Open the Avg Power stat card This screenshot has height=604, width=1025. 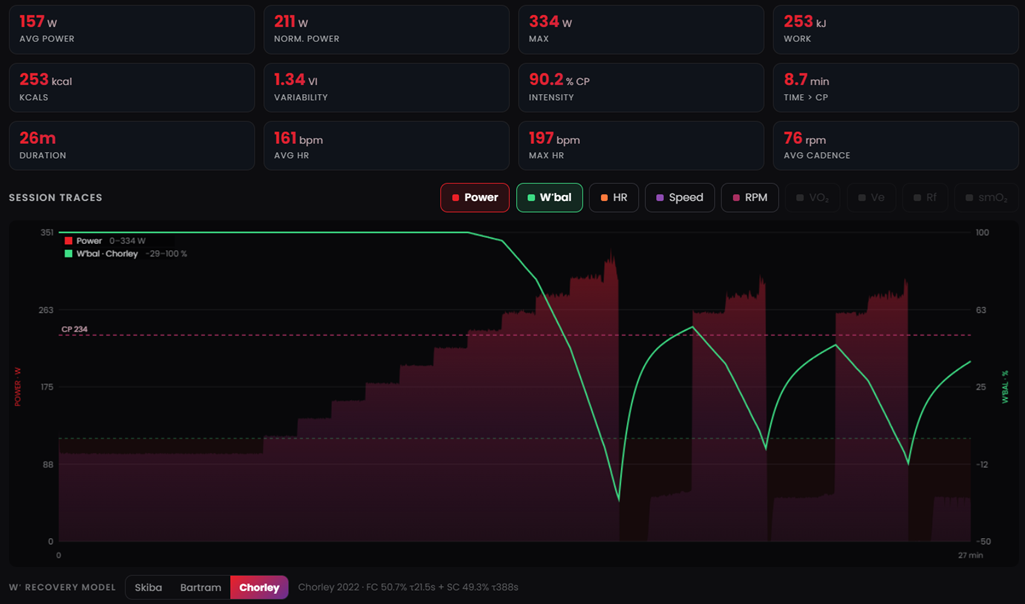coord(132,29)
